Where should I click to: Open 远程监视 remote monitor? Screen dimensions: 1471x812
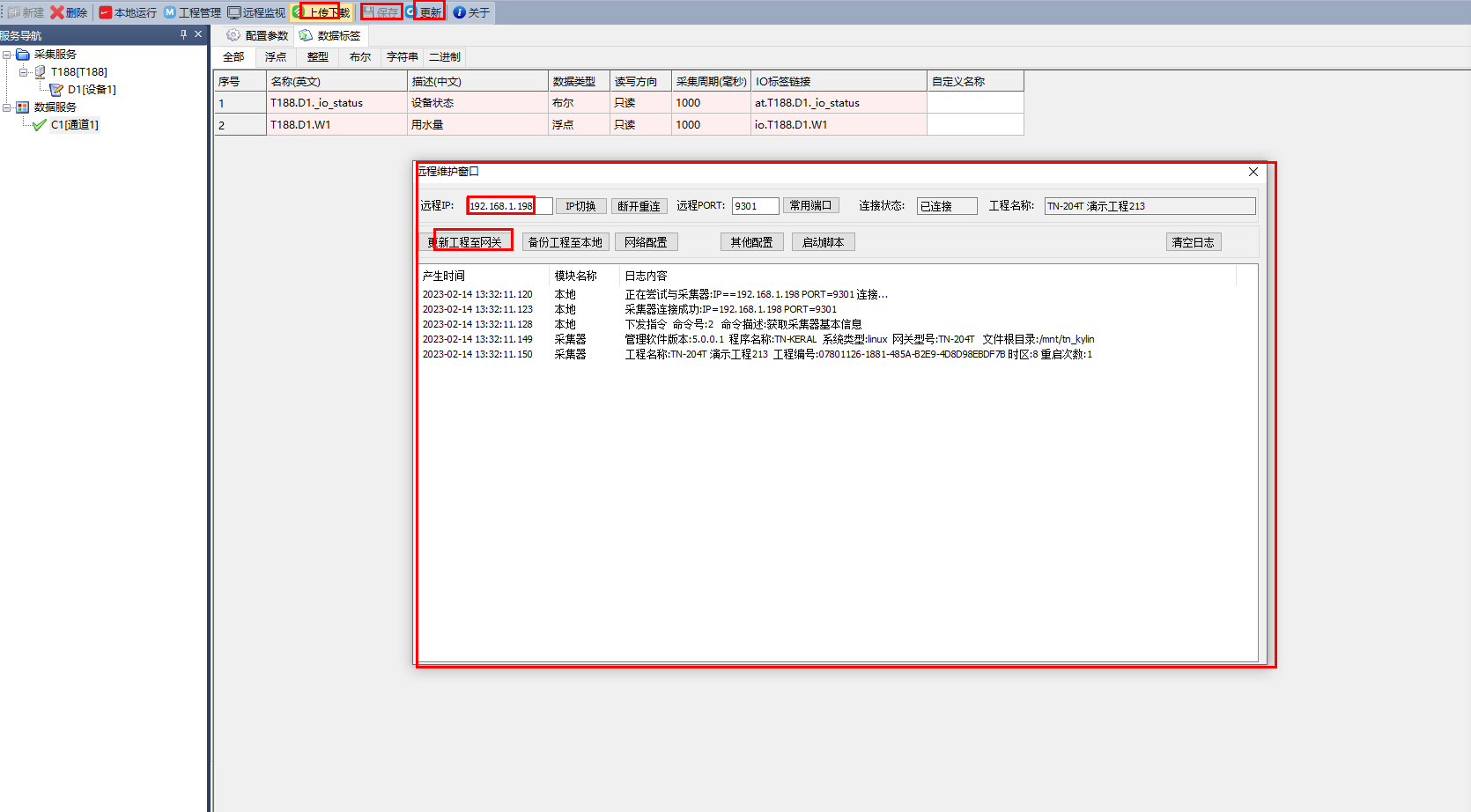point(256,12)
